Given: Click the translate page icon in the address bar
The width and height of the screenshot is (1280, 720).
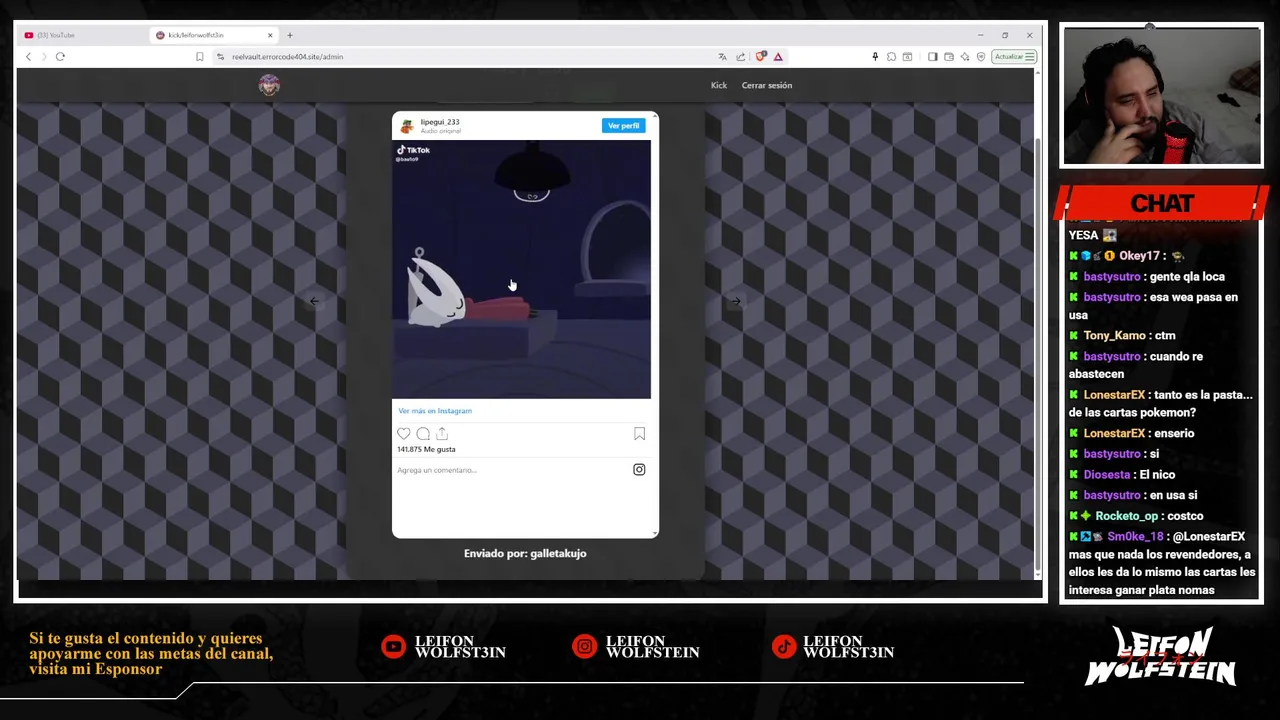Looking at the screenshot, I should (x=722, y=57).
